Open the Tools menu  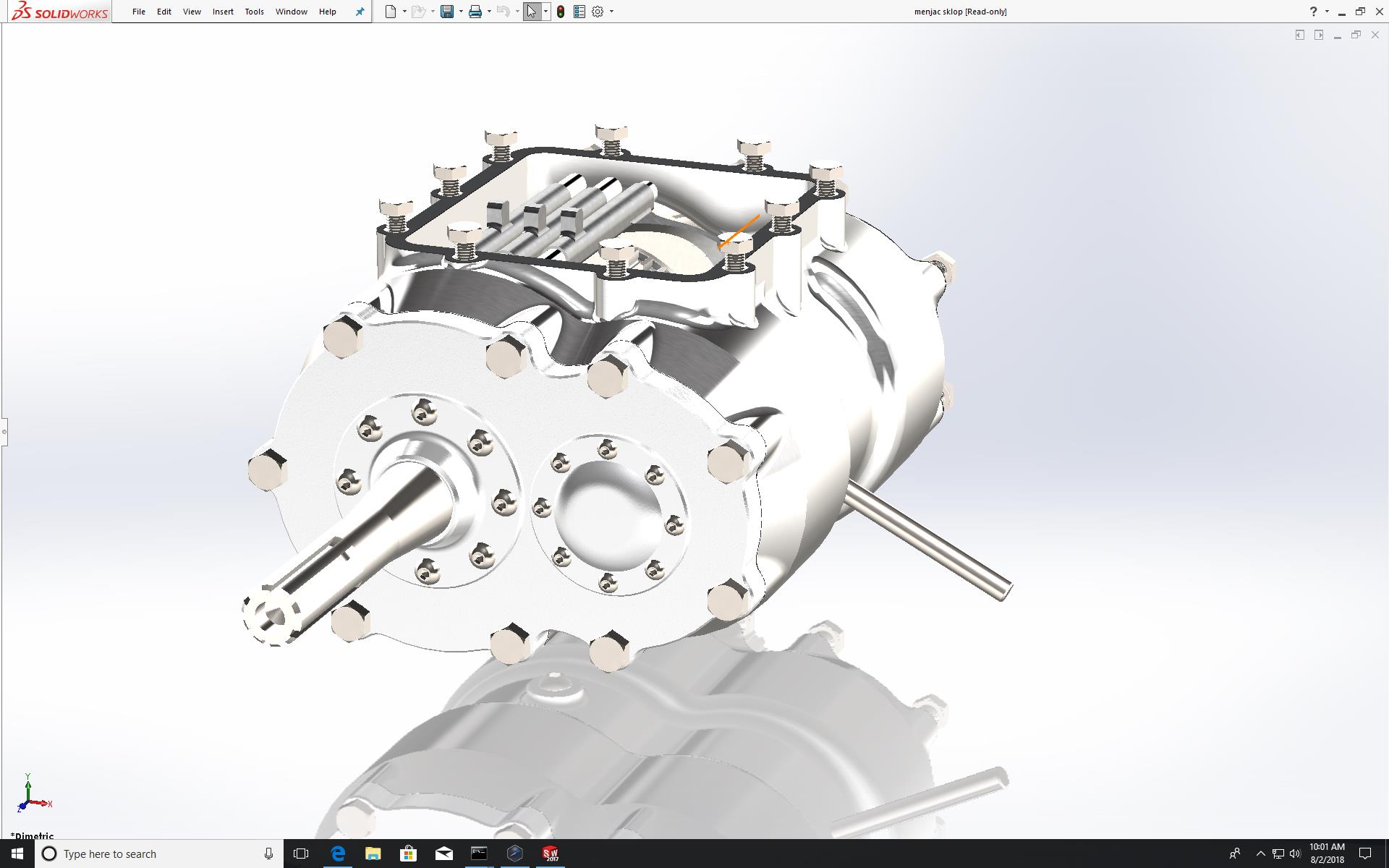coord(254,12)
